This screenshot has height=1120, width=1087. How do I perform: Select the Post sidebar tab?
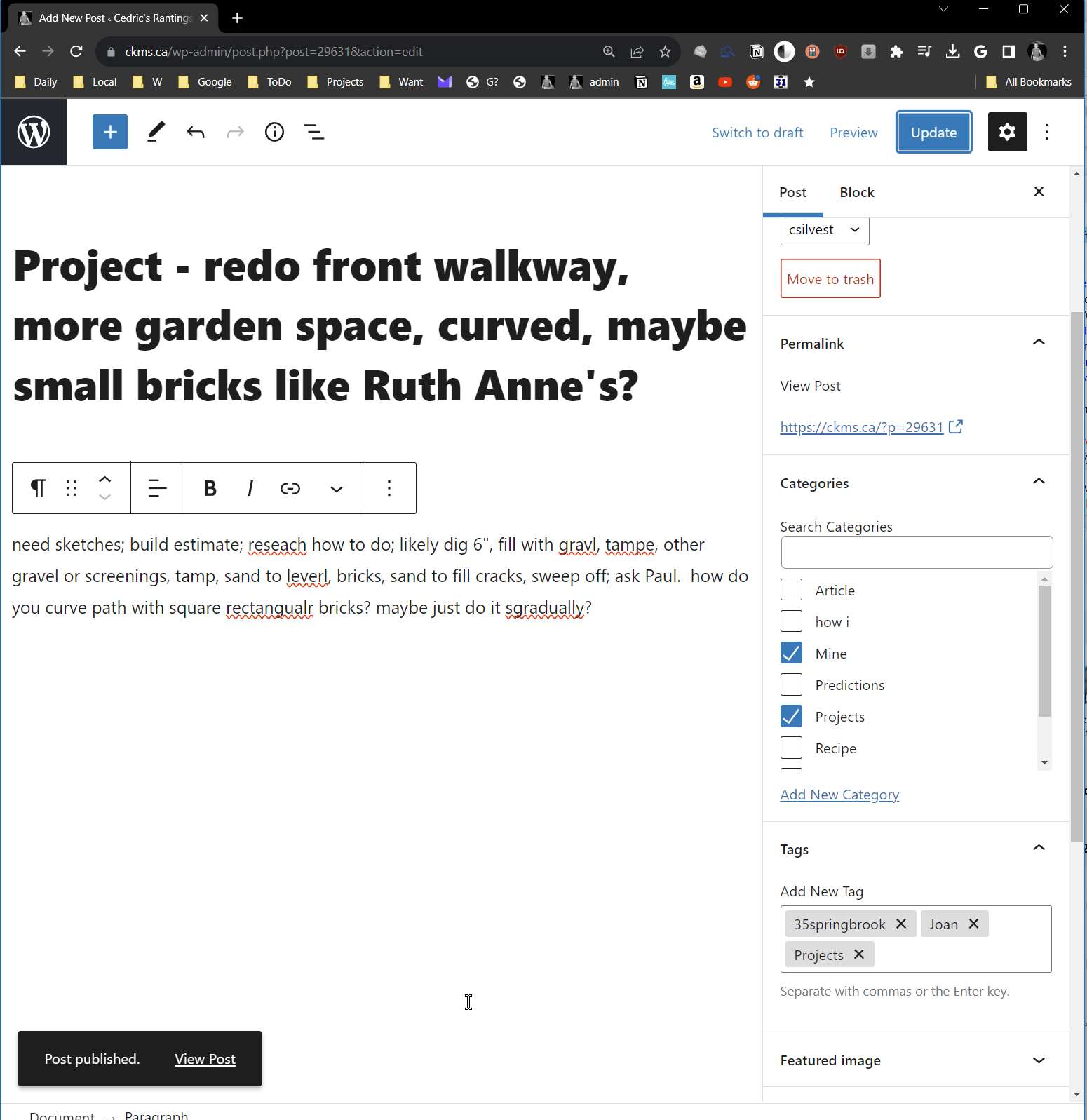click(792, 192)
